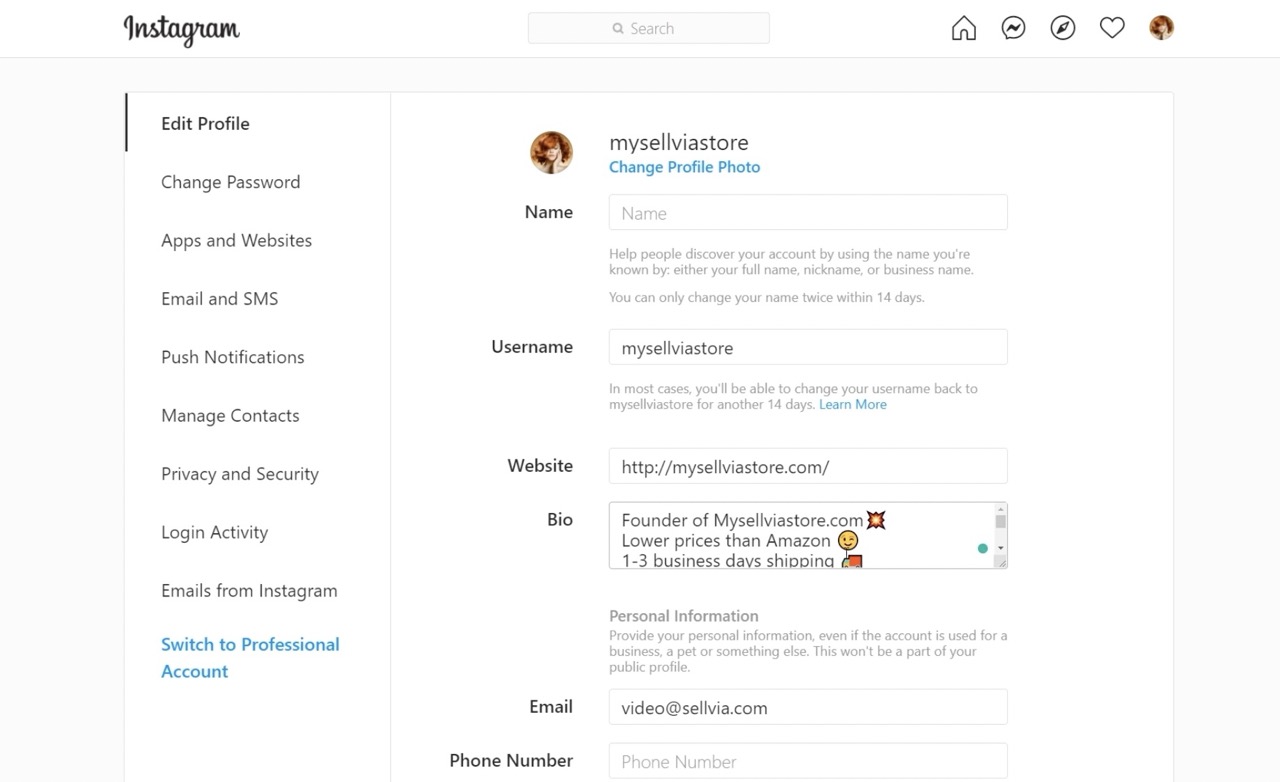Viewport: 1280px width, 782px height.
Task: Open the Explore compass icon
Action: click(x=1063, y=28)
